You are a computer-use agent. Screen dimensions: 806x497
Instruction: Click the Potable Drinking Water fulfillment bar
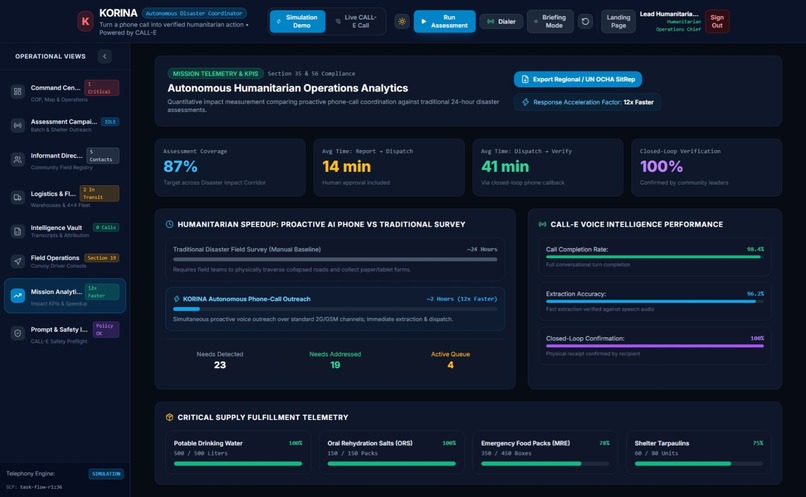pos(238,464)
